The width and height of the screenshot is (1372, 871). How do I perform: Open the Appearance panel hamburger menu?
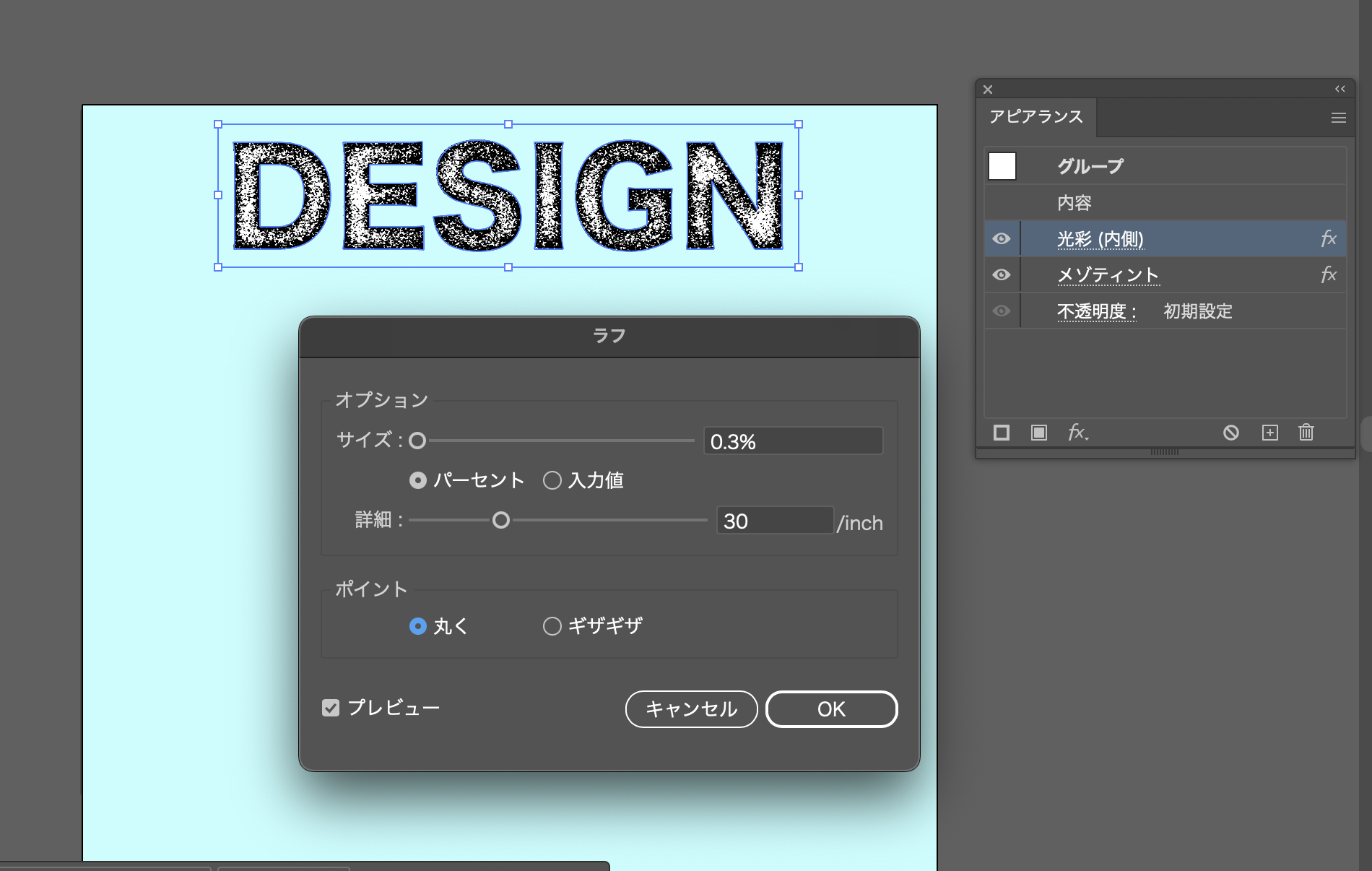click(x=1338, y=118)
